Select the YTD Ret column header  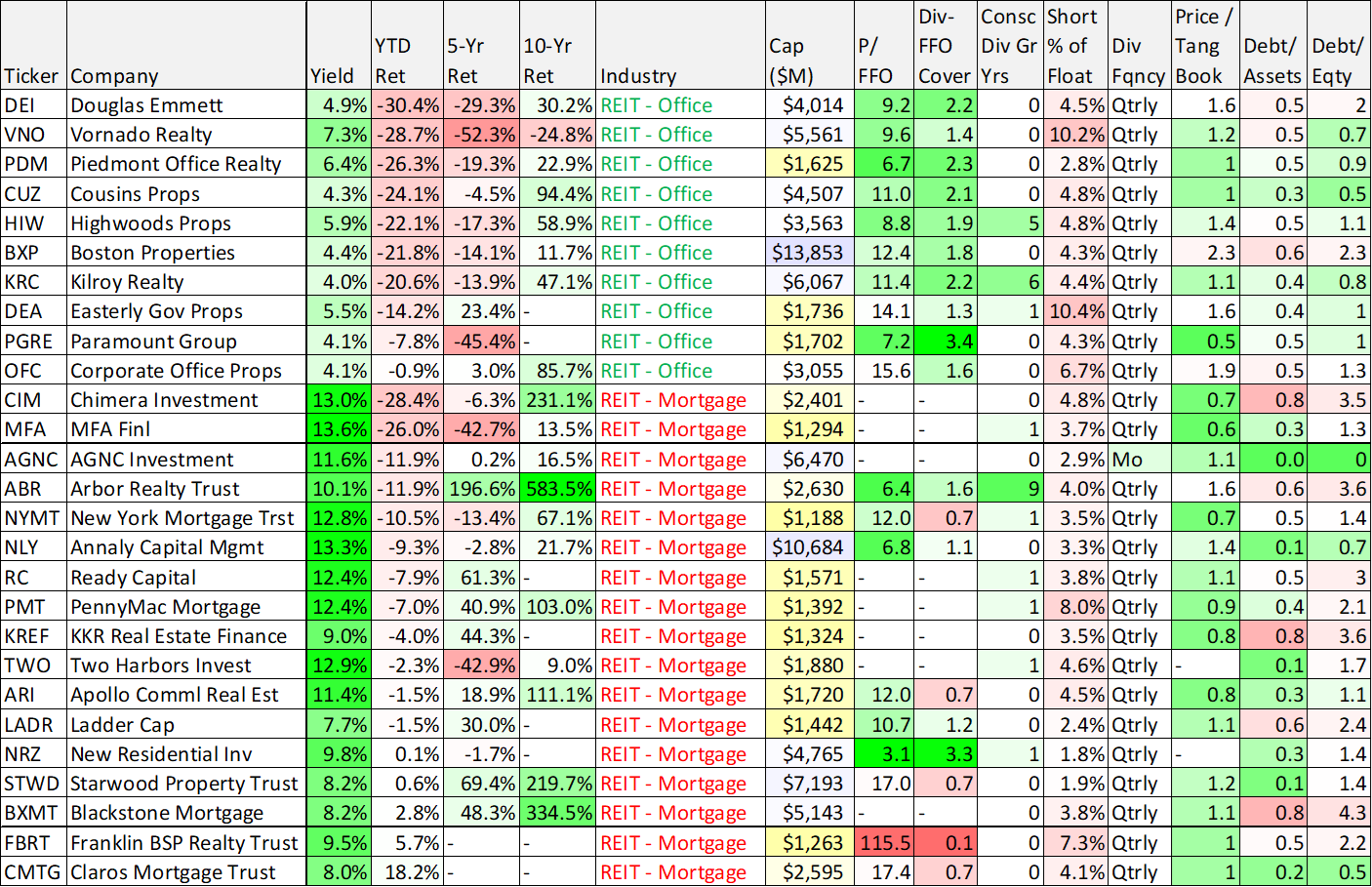point(407,46)
